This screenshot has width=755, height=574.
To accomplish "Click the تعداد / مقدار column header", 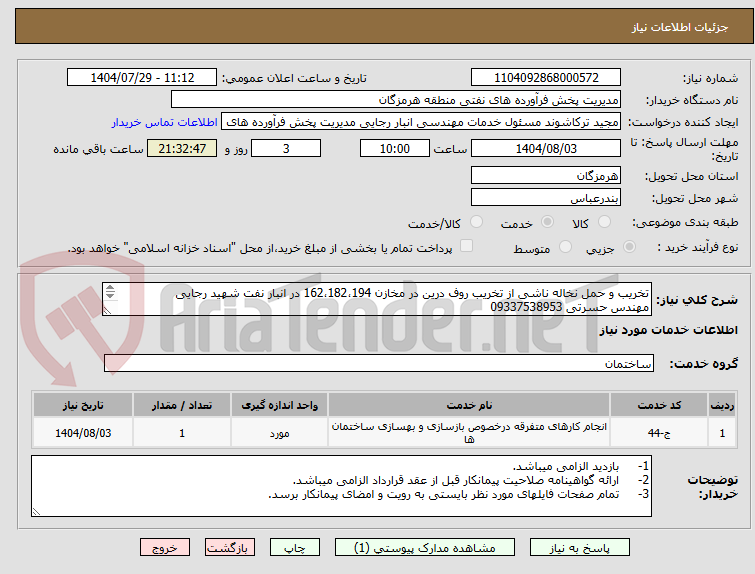I will click(x=182, y=405).
